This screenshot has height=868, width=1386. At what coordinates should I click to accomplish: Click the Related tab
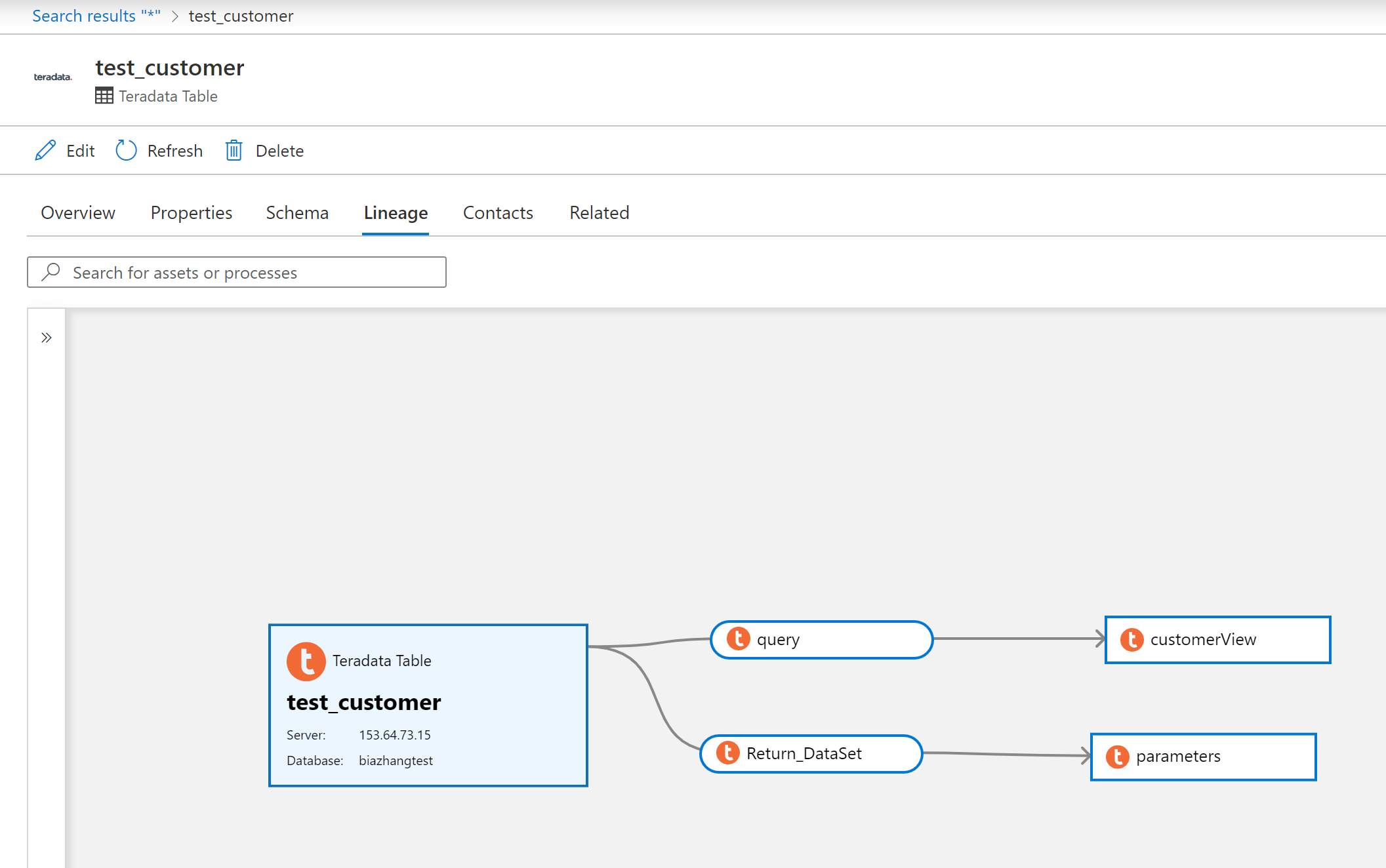click(x=598, y=212)
